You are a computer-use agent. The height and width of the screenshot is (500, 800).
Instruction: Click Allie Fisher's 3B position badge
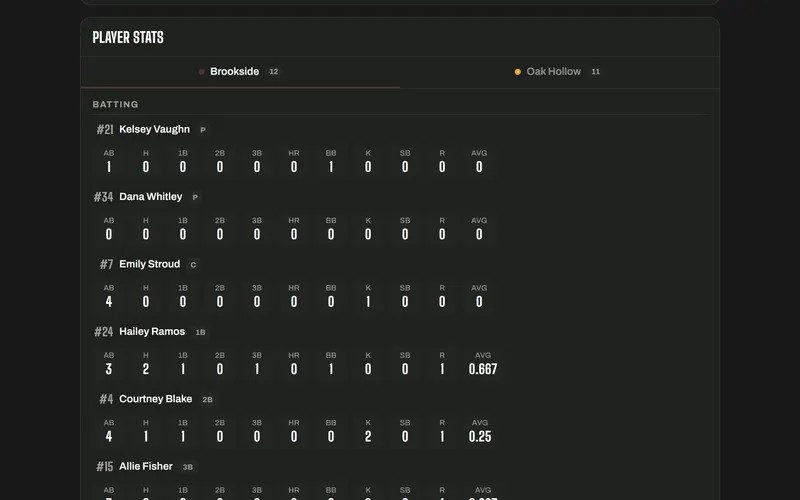188,467
